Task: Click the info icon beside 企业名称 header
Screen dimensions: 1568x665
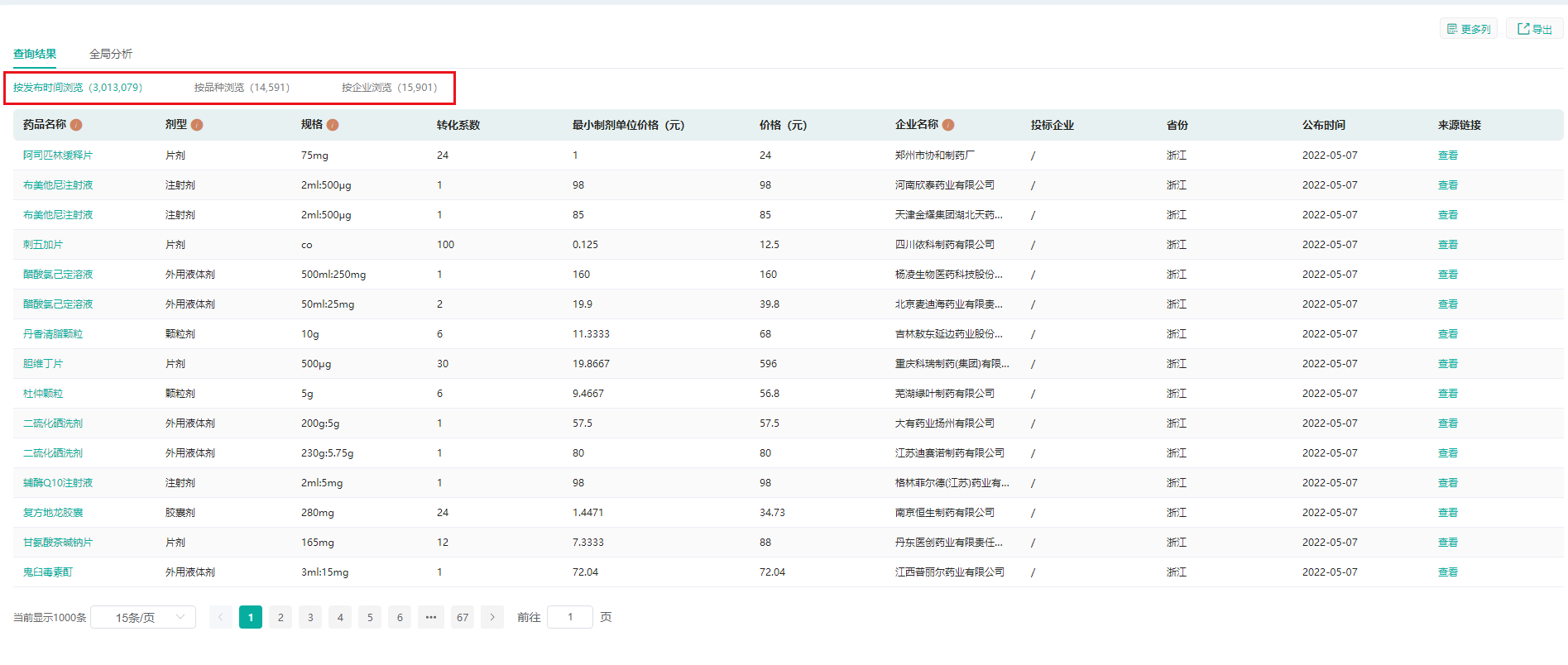Action: [948, 125]
